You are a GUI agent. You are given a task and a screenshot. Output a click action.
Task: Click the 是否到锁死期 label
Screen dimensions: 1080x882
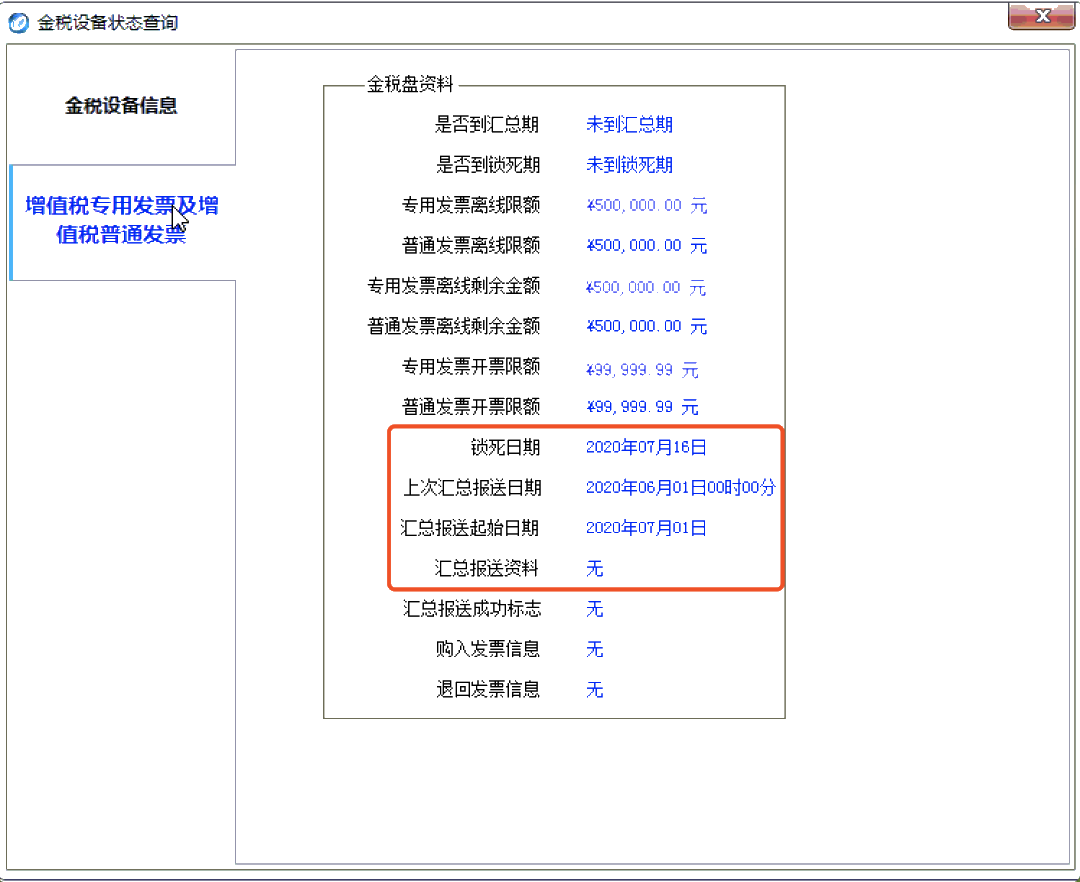click(x=487, y=165)
